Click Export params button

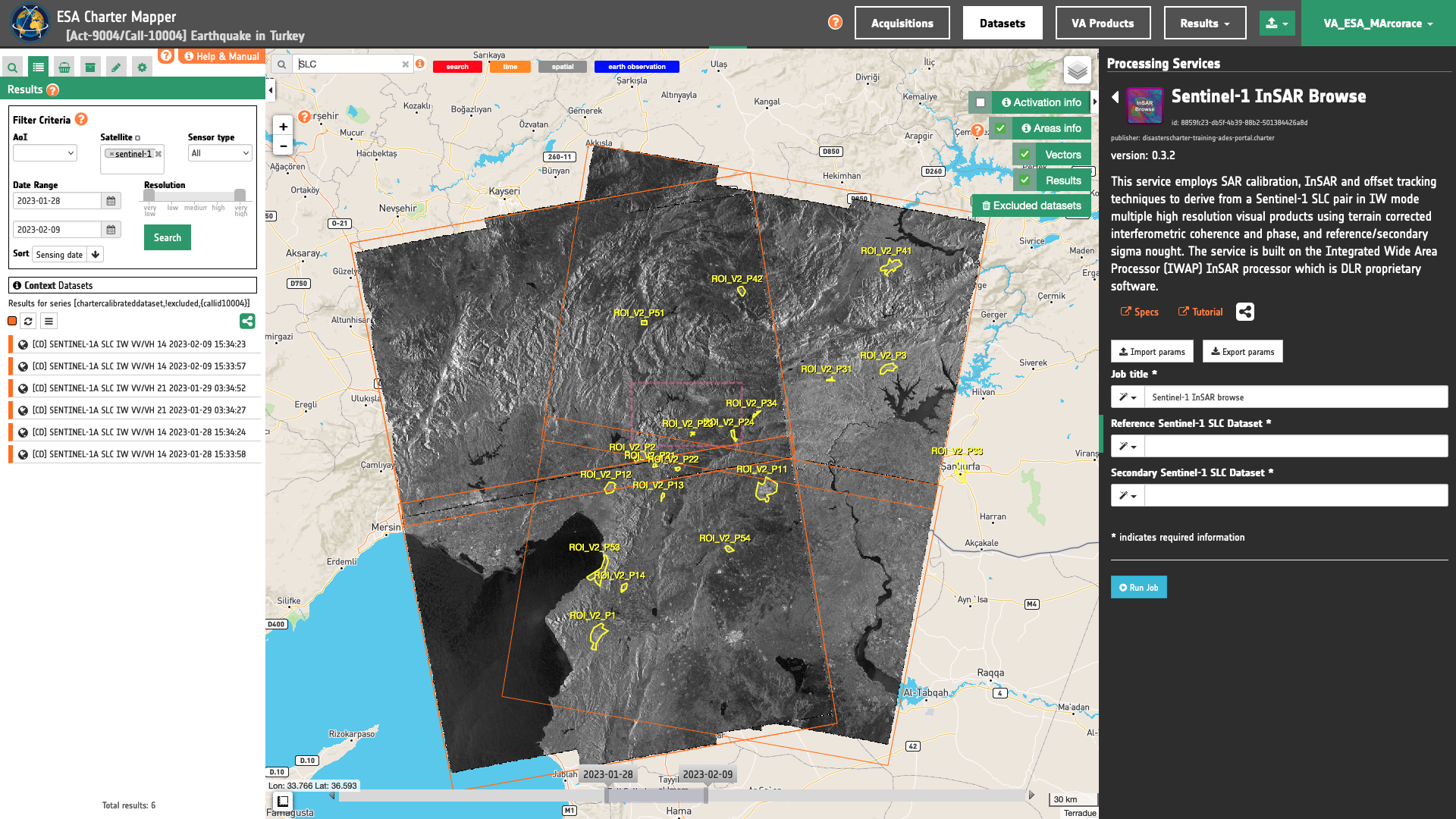click(x=1242, y=352)
